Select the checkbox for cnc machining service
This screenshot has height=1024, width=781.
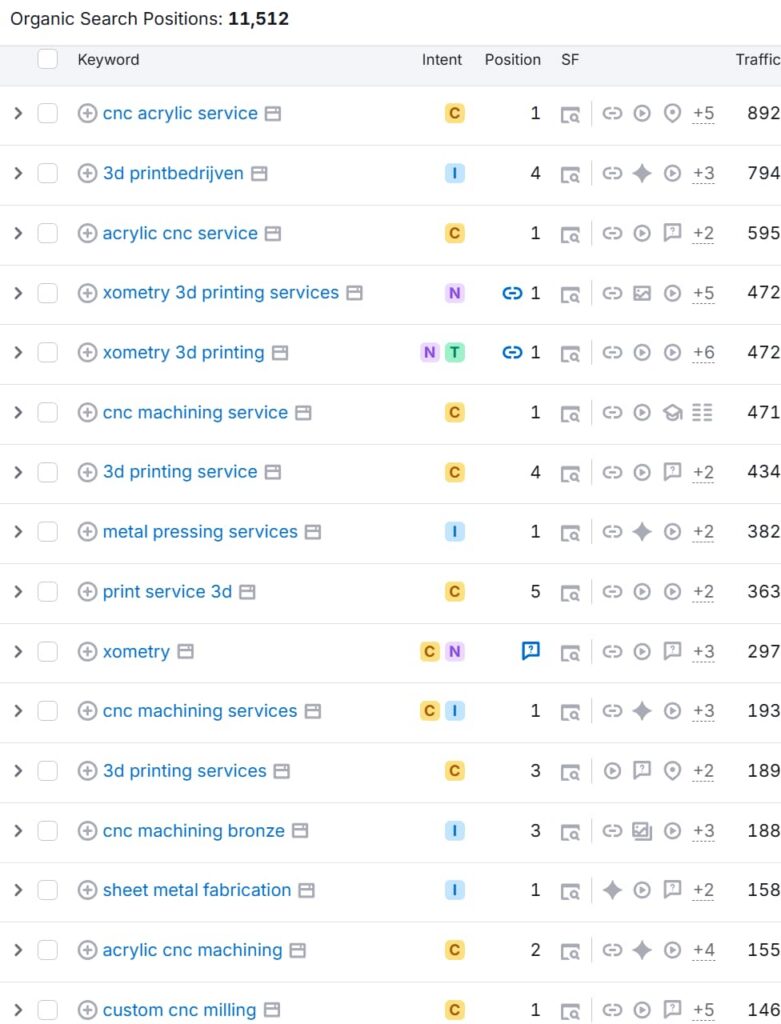click(x=48, y=413)
